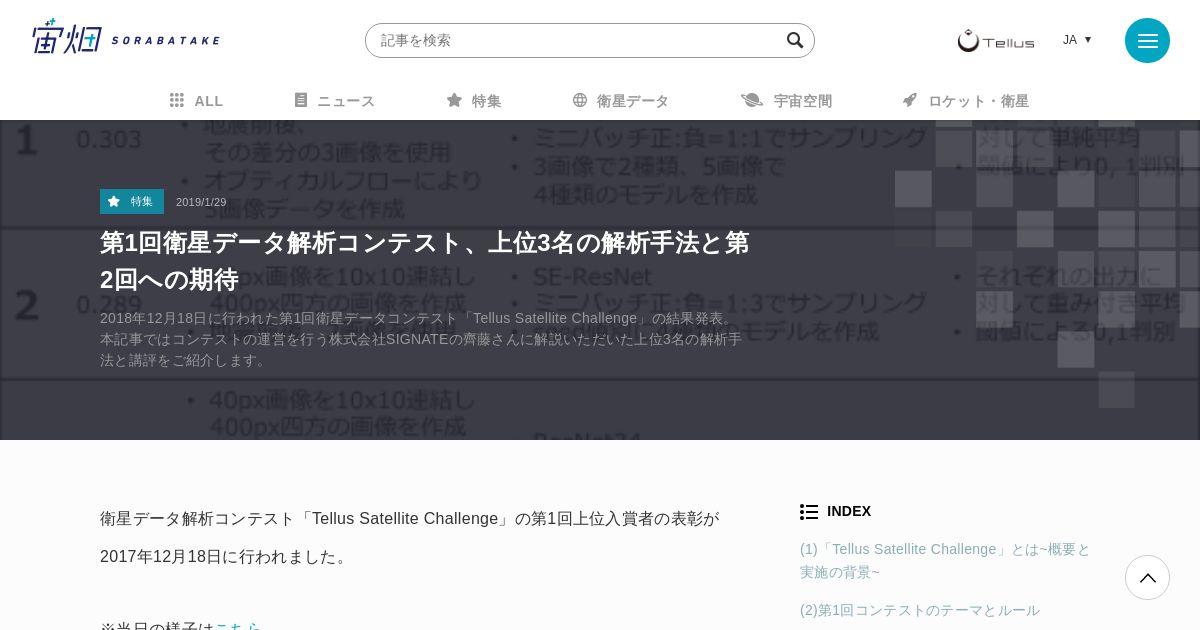Click the document icon beside ニュース
The height and width of the screenshot is (630, 1200).
pos(301,100)
